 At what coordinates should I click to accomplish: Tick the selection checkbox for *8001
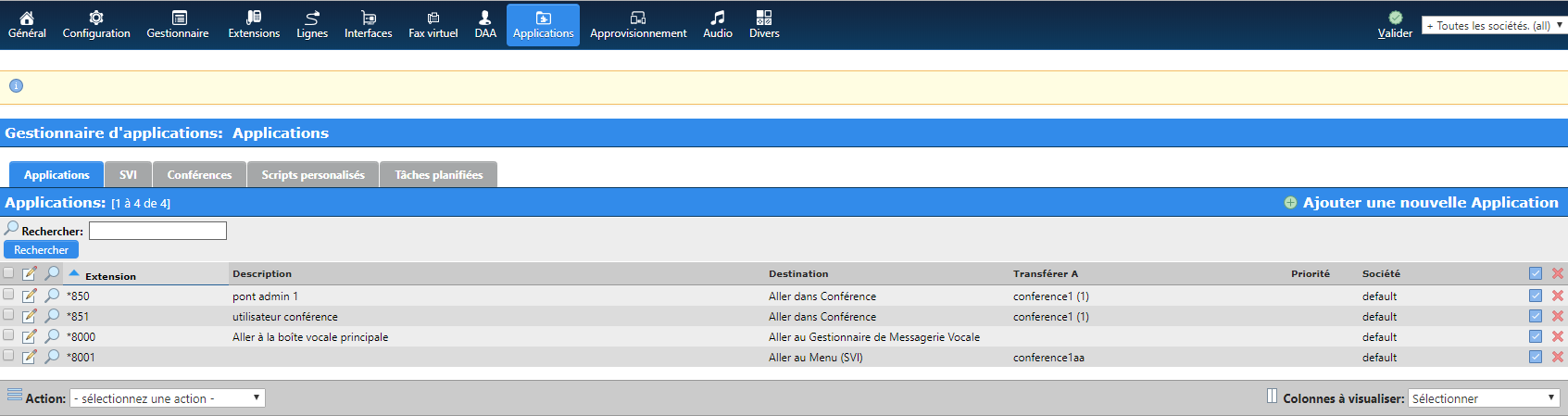8,355
